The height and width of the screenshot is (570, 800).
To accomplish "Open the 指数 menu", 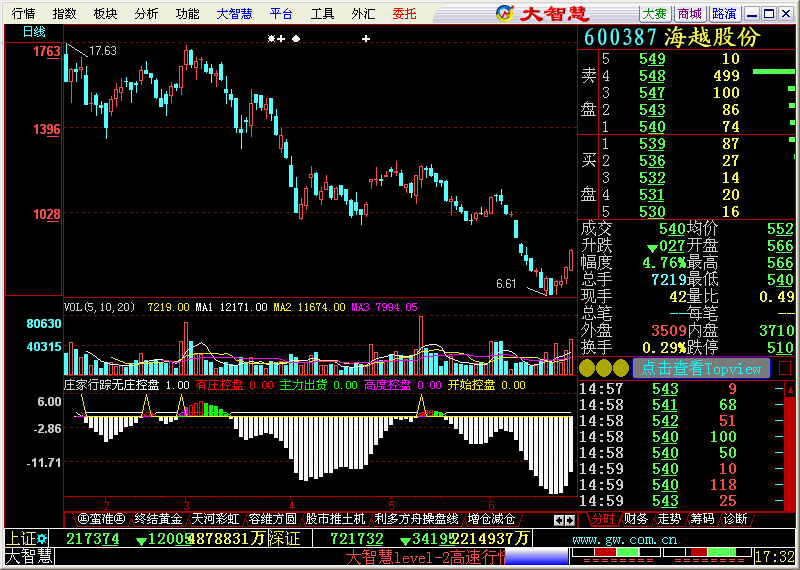I will tap(65, 14).
